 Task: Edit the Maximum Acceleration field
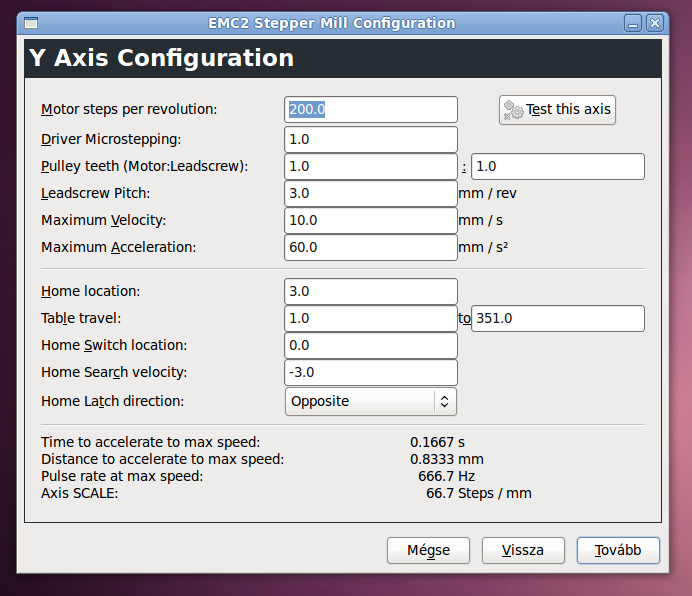click(371, 247)
